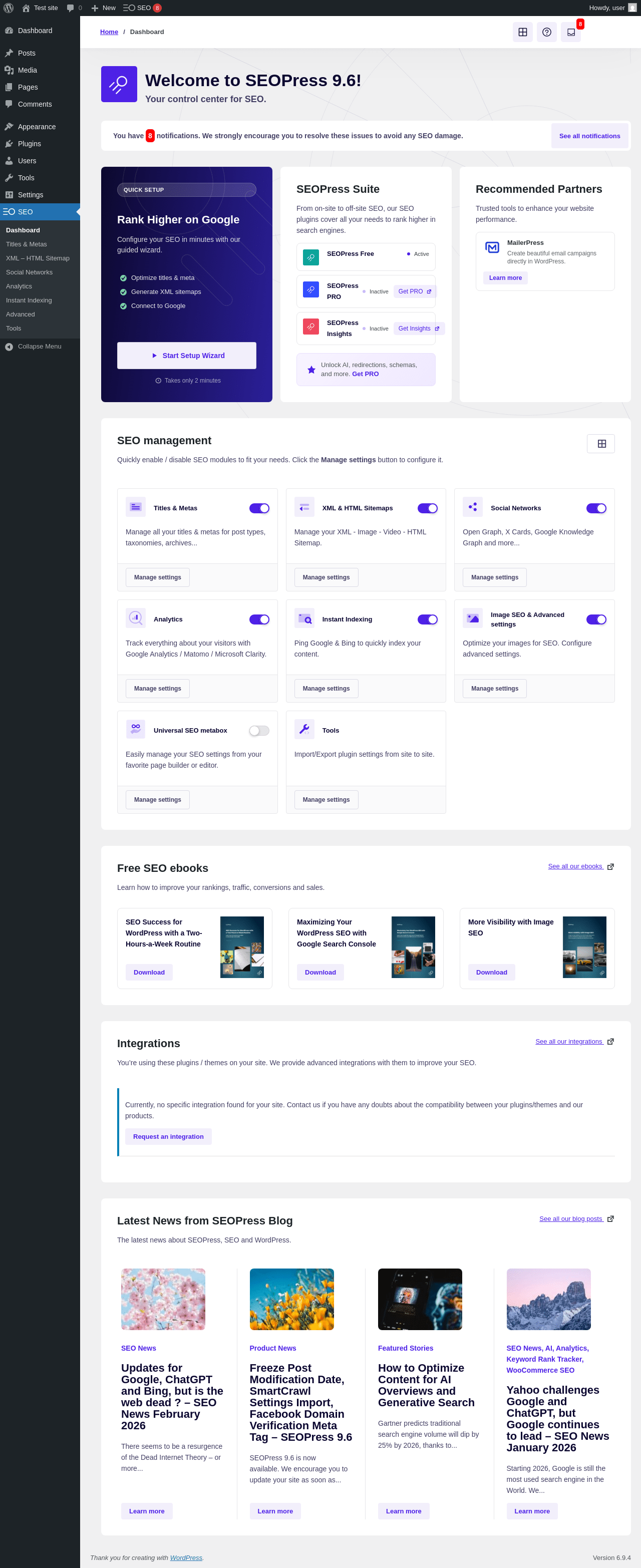The image size is (641, 1568).
Task: Click the Get PRO button for SEOPress PRO
Action: click(x=415, y=291)
